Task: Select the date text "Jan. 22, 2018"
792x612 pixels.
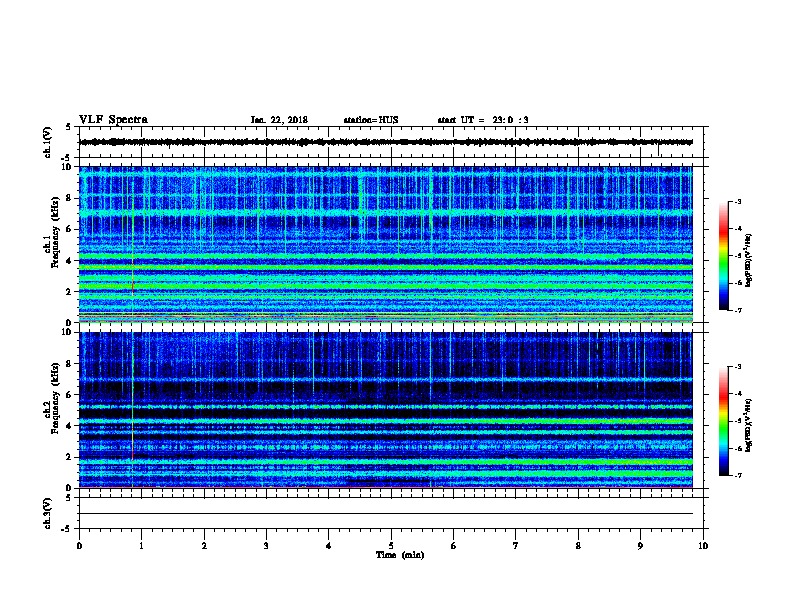Action: point(279,120)
